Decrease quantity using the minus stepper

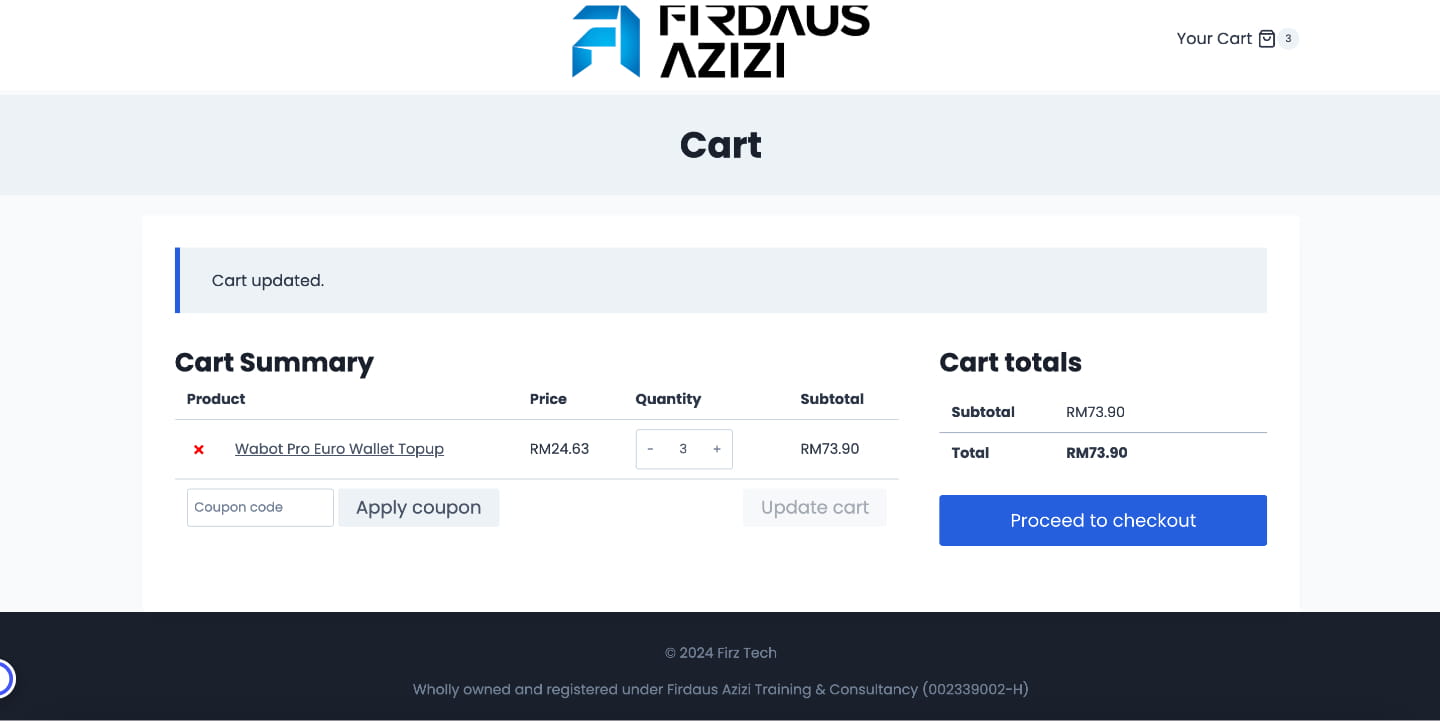pos(650,449)
